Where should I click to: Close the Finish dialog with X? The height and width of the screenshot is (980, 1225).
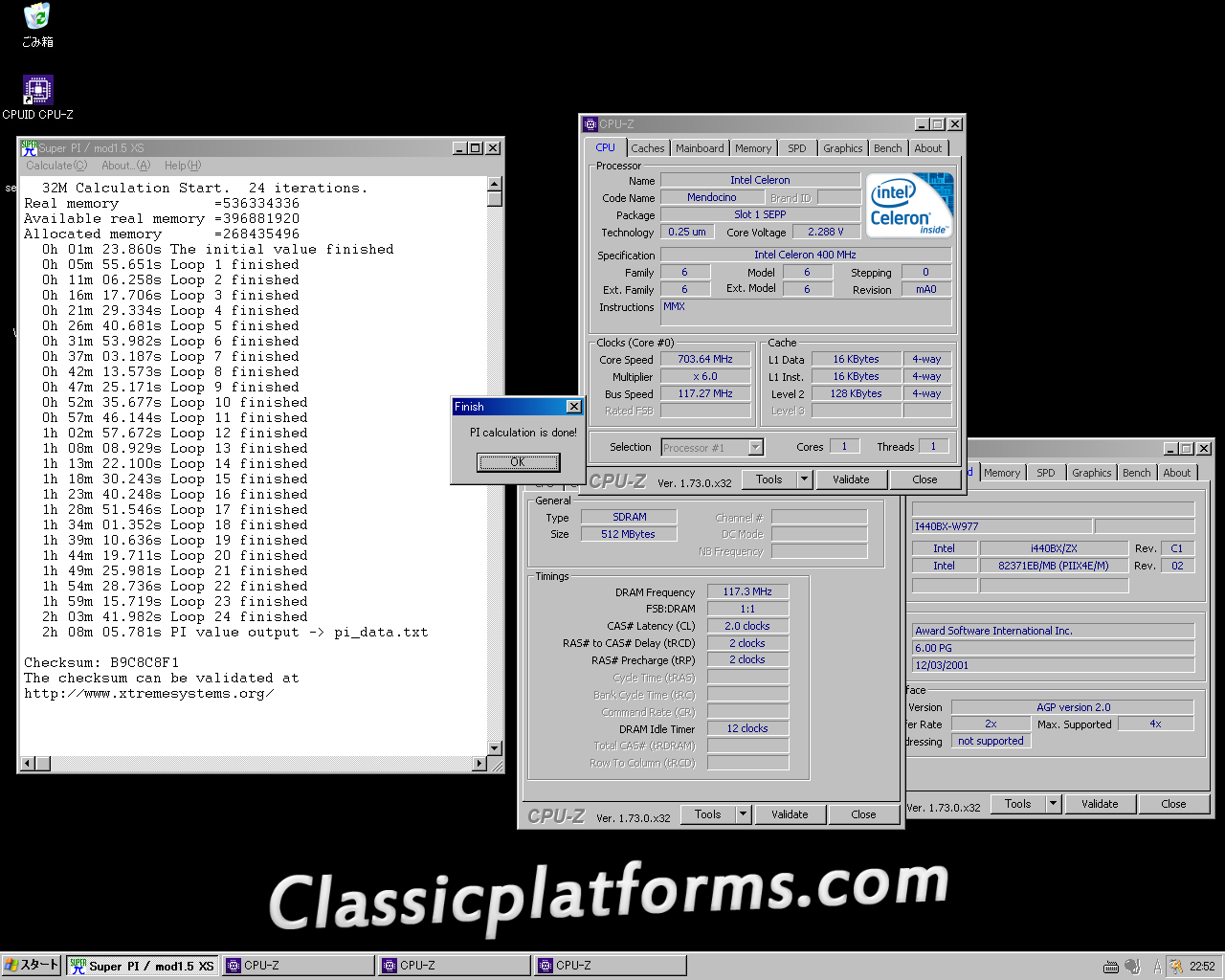click(x=573, y=407)
